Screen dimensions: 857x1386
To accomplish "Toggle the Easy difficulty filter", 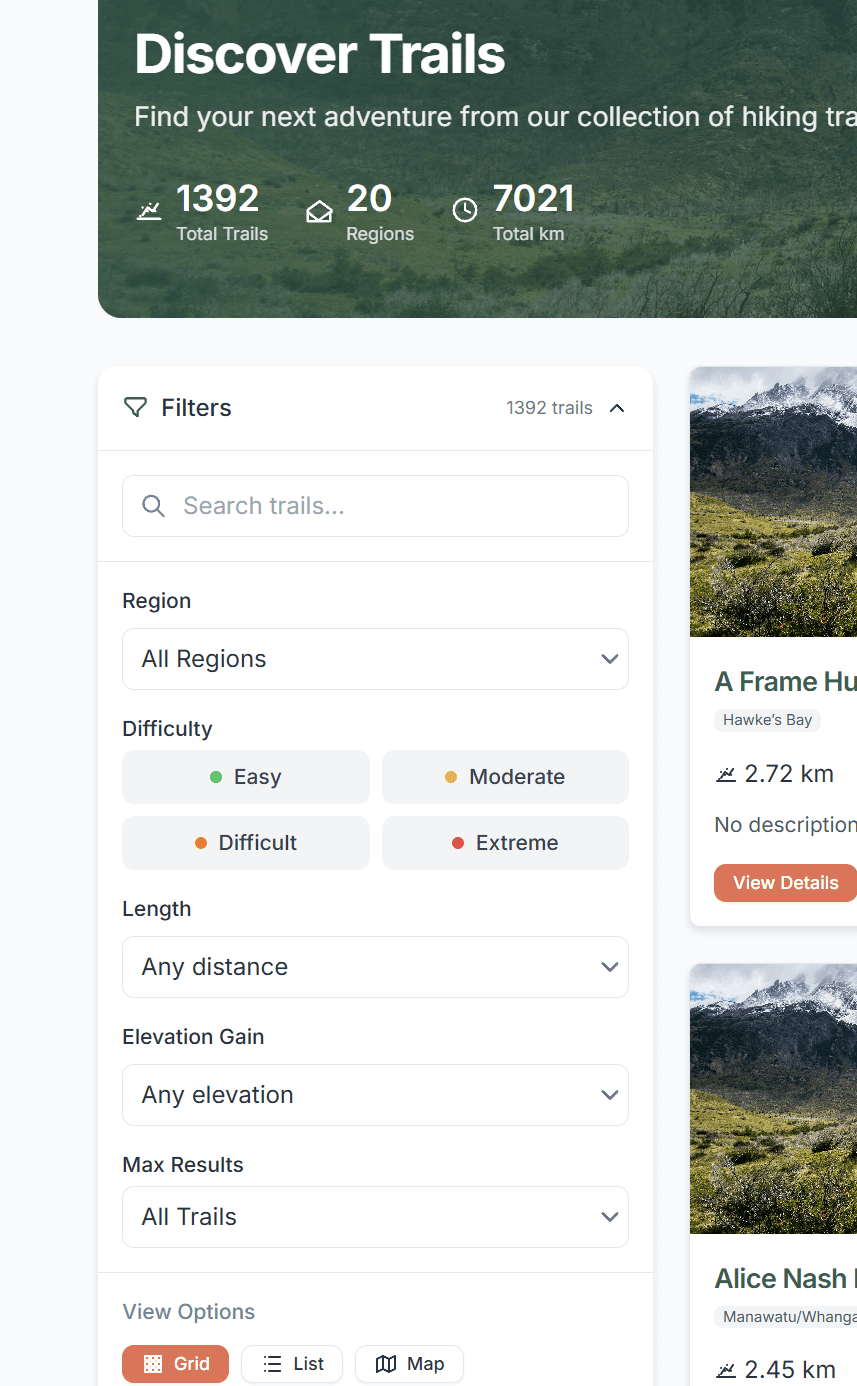I will (246, 777).
